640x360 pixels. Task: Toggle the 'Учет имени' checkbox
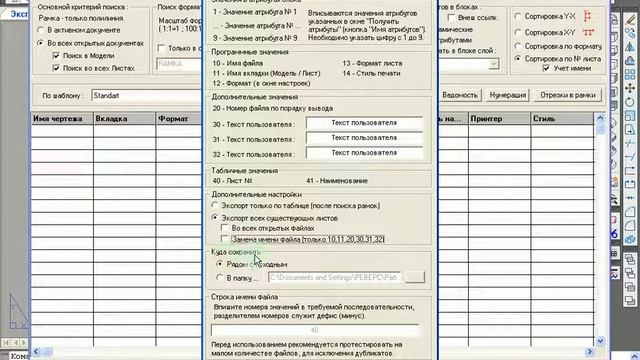(x=546, y=68)
